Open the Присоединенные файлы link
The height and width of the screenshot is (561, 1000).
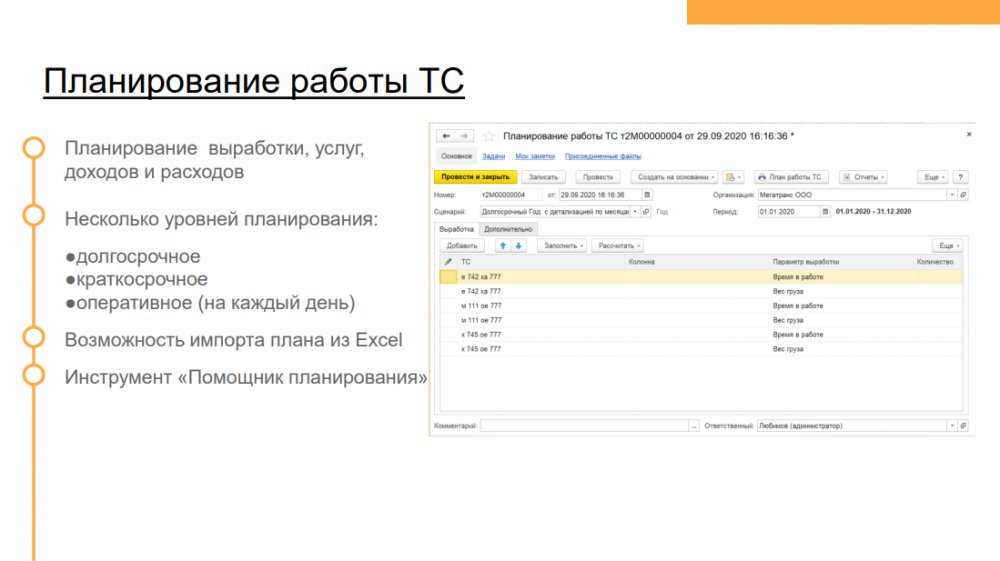pos(603,156)
